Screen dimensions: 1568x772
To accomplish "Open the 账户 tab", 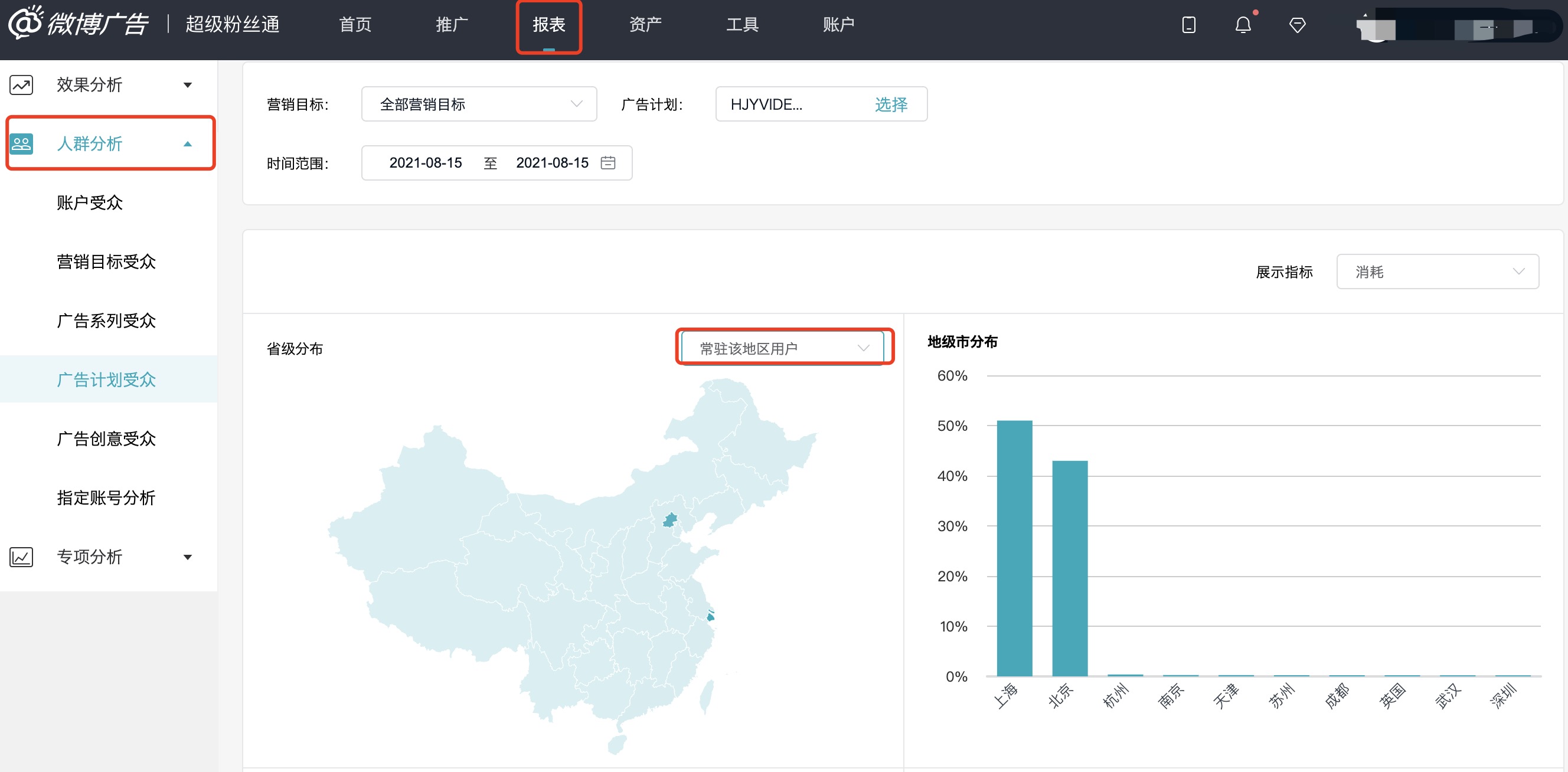I will (839, 24).
